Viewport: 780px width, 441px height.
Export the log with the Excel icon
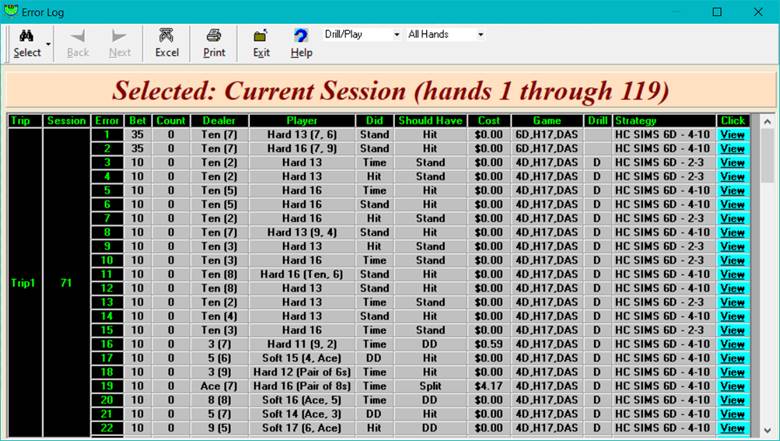[x=166, y=43]
